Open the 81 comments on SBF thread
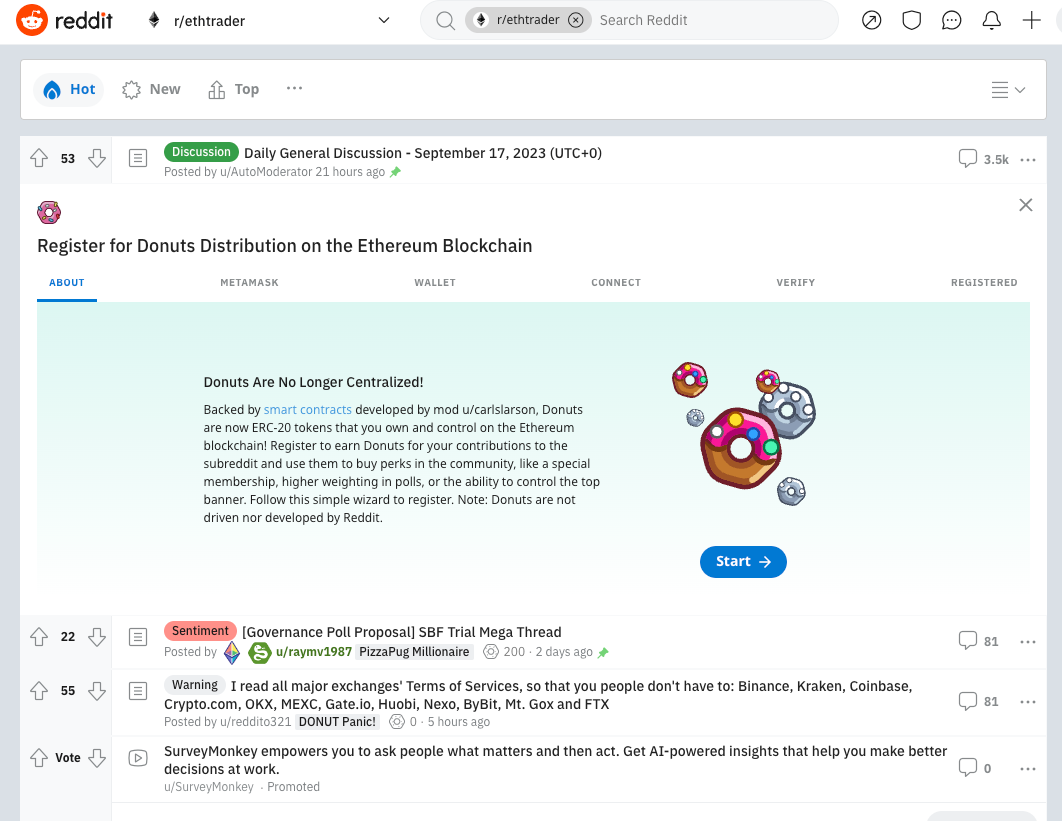Image resolution: width=1062 pixels, height=821 pixels. [x=979, y=641]
